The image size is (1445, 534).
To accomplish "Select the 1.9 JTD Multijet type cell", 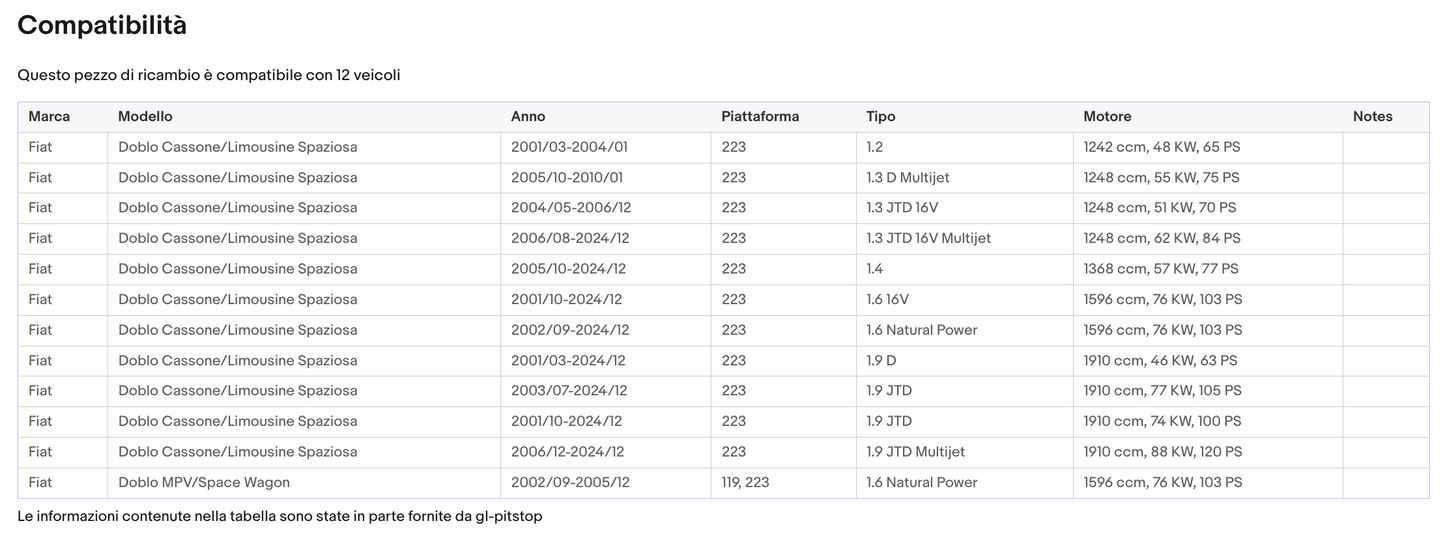I will coord(915,452).
